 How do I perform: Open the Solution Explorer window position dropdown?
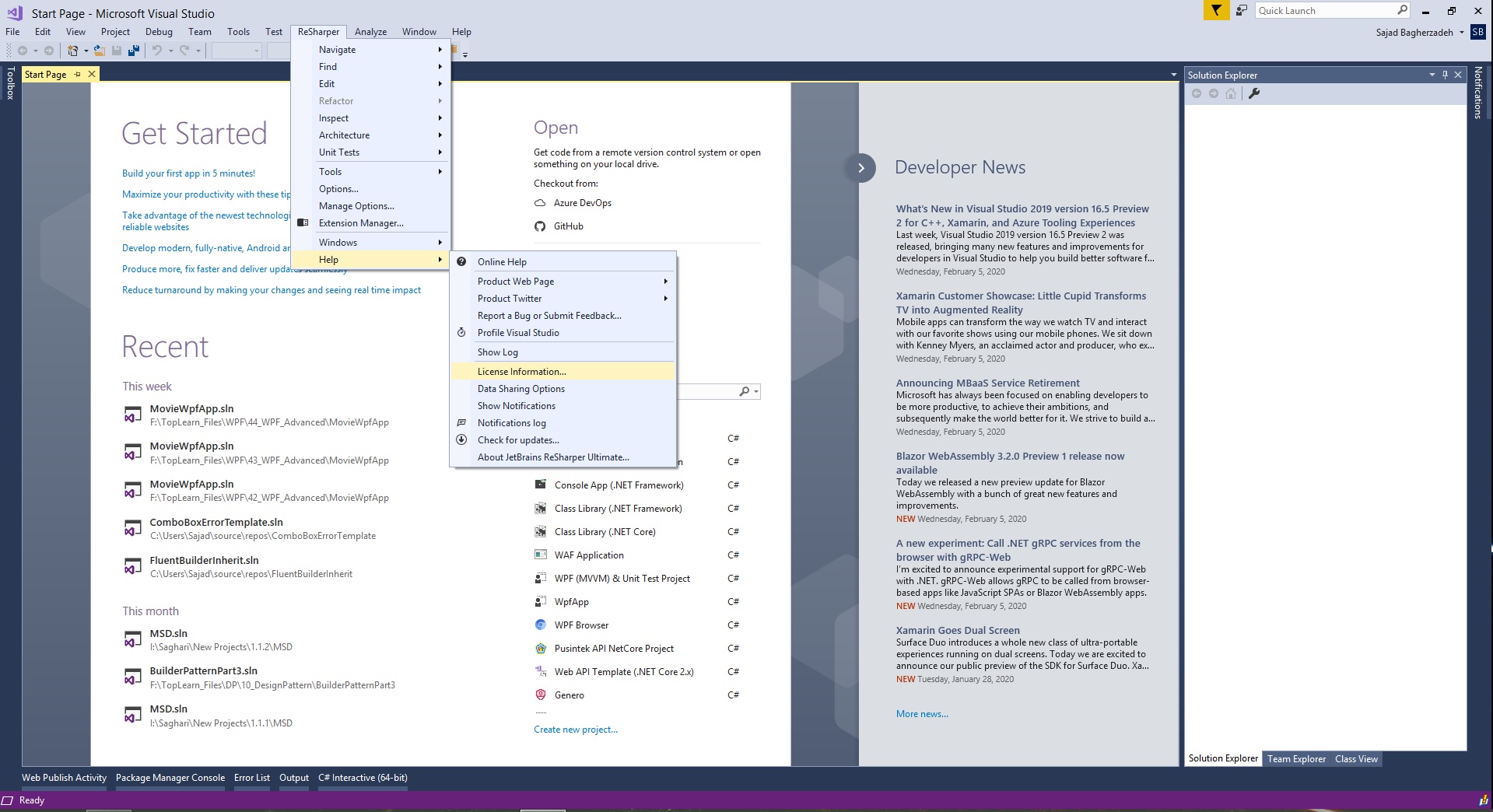click(1432, 75)
